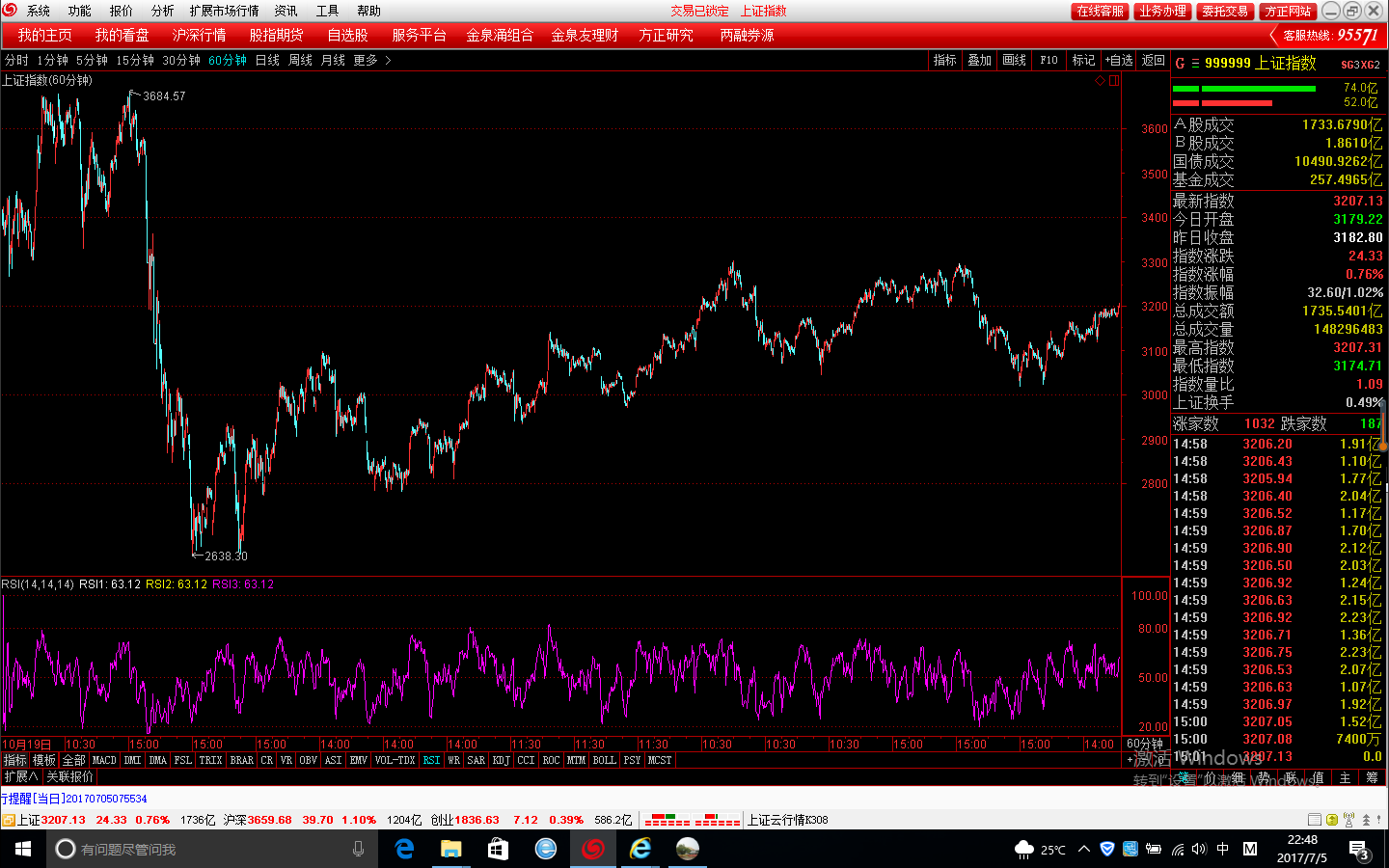Screen dimensions: 1389x868
Task: Switch chart to 分时 view
Action: coord(16,60)
